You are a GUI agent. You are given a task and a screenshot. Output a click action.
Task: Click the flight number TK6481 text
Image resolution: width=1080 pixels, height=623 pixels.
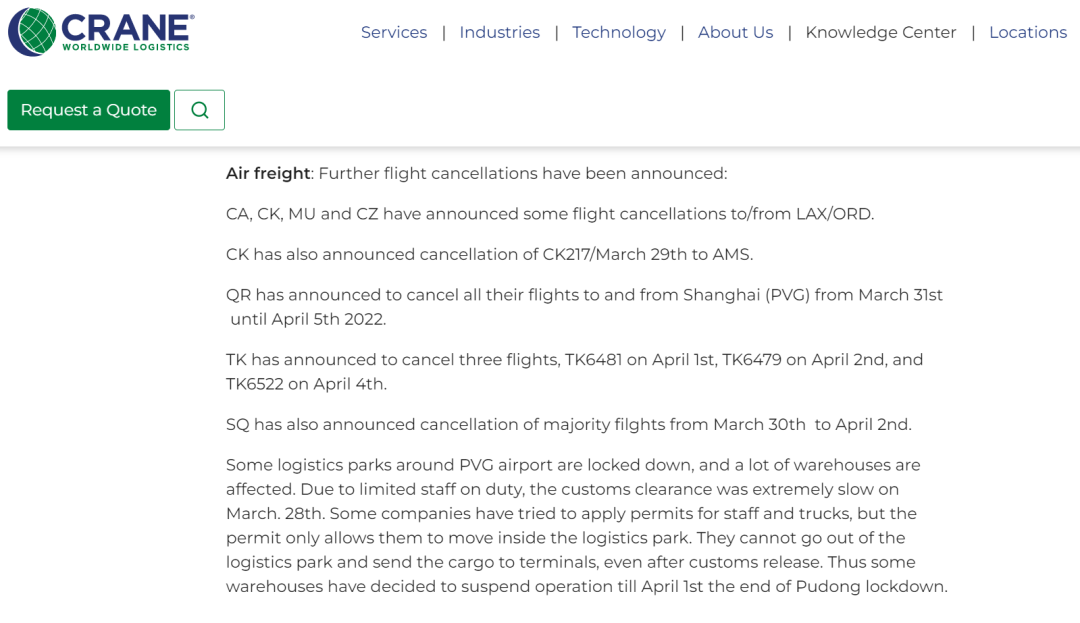point(594,359)
